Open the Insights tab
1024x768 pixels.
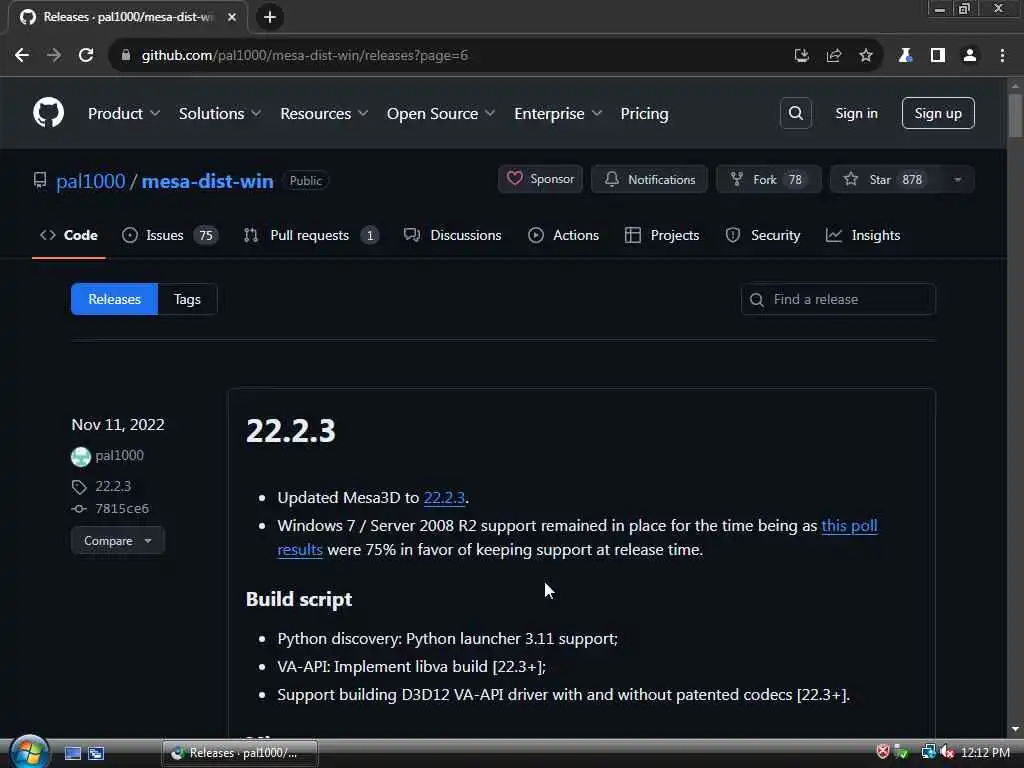863,235
